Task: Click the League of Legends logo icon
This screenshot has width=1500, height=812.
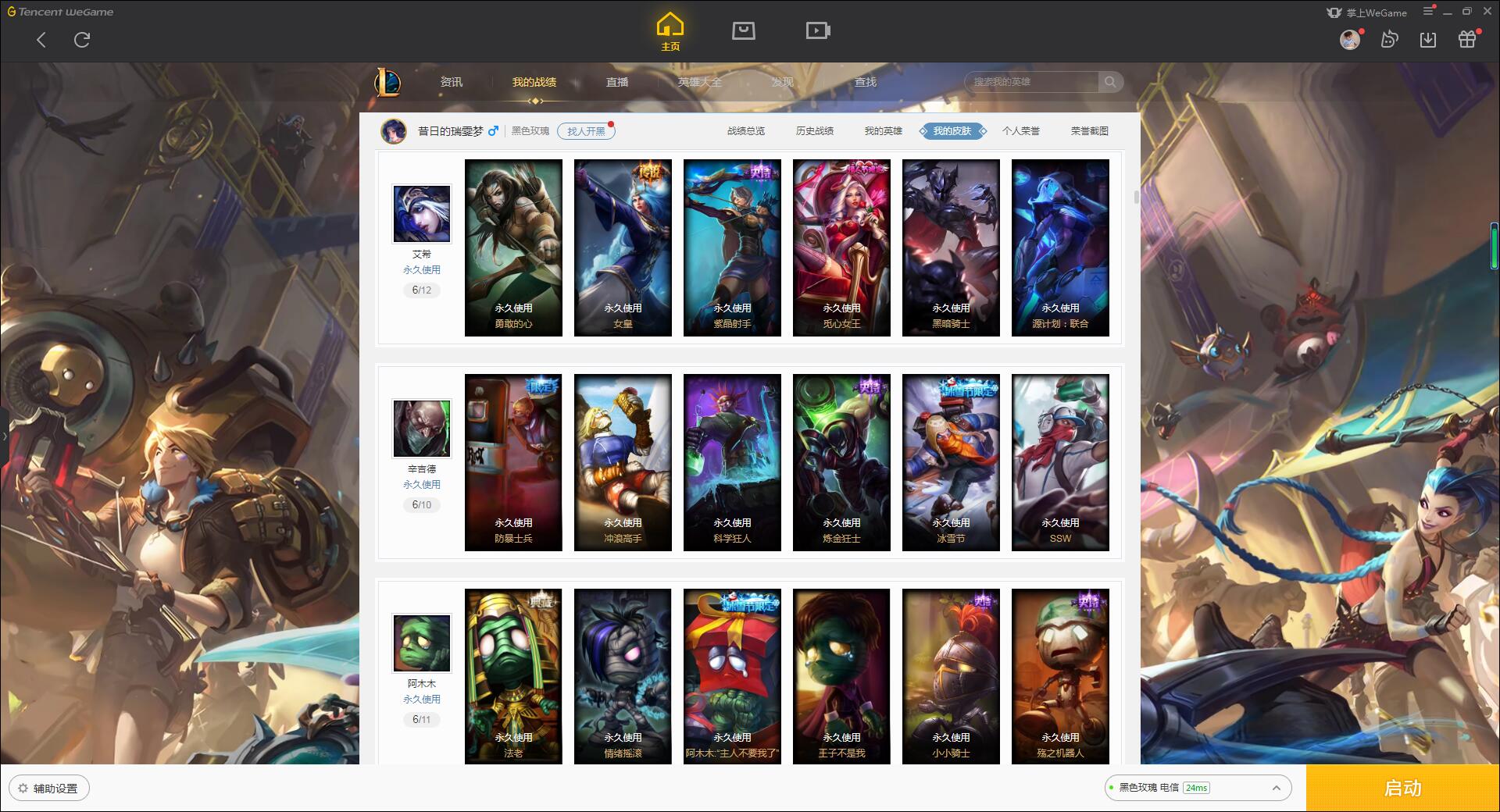Action: click(387, 81)
